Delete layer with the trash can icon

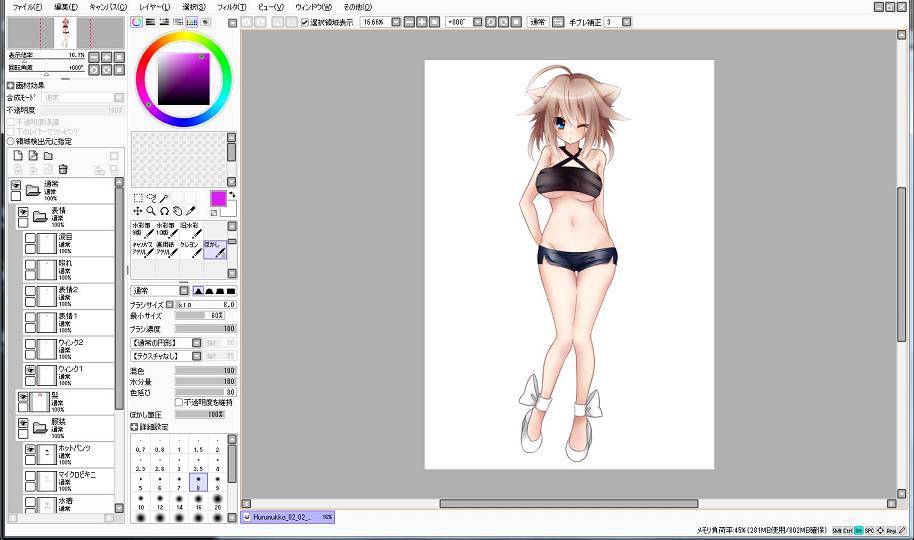pos(63,169)
